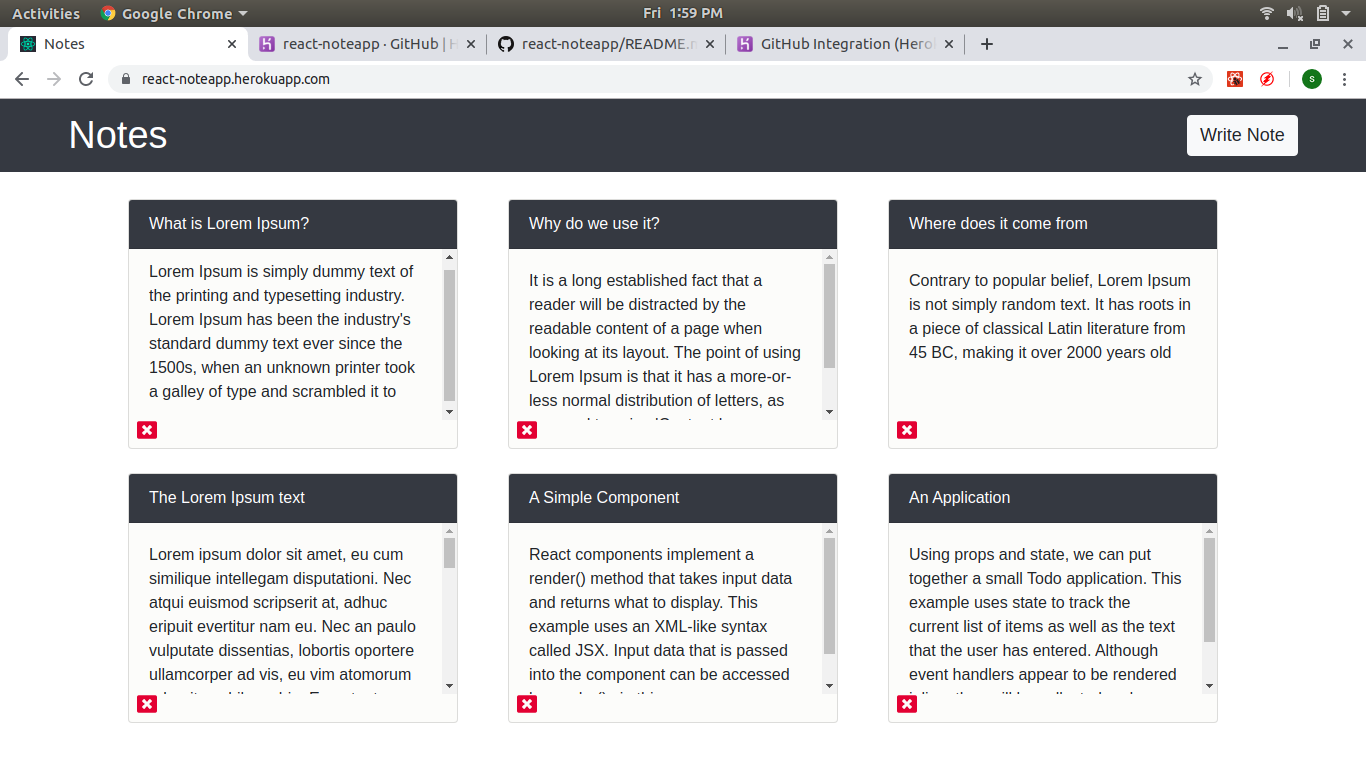Click the 'What is Lorem Ipsum?' note title
This screenshot has height=768, width=1366.
coord(229,223)
